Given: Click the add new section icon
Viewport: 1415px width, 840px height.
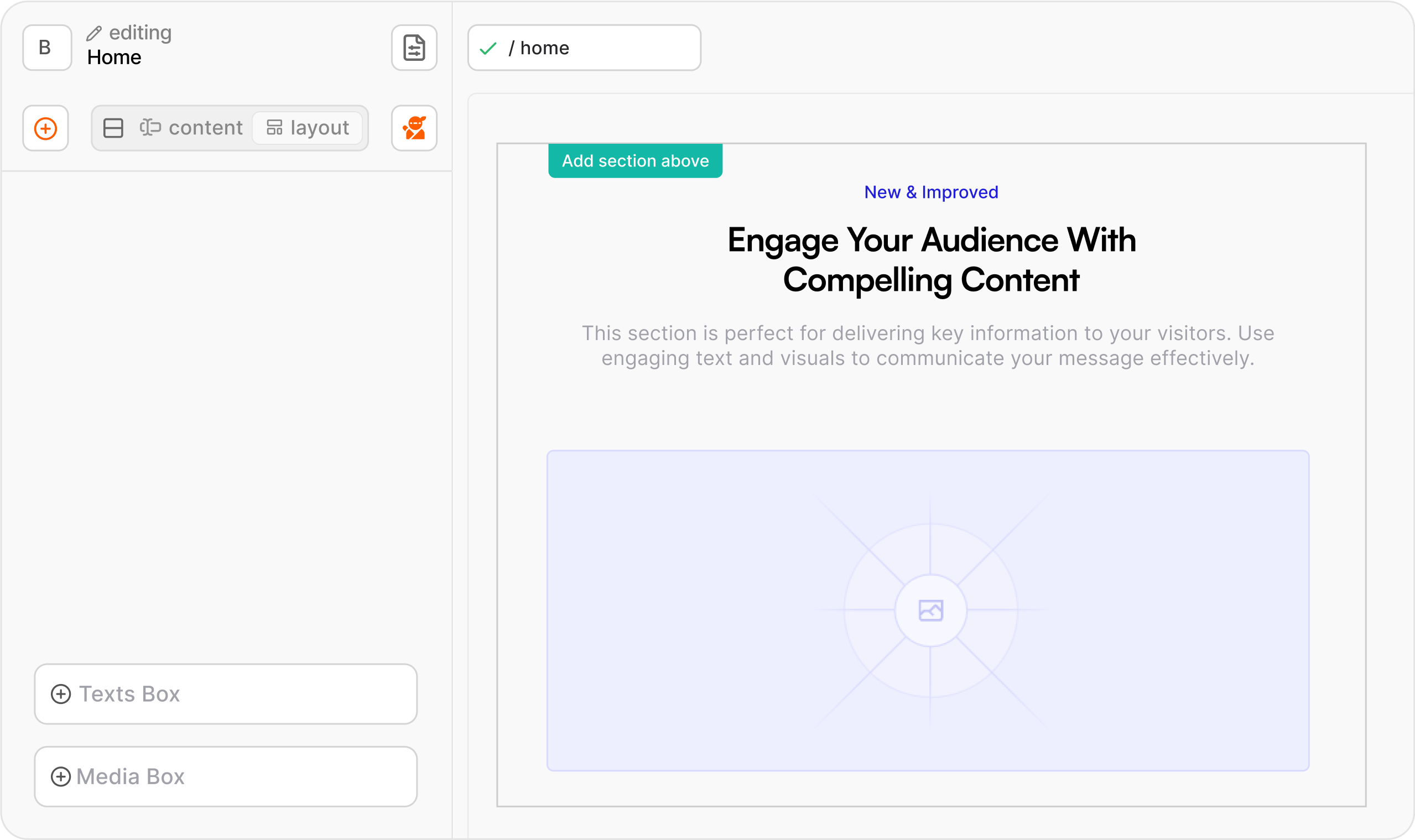Looking at the screenshot, I should coord(47,128).
